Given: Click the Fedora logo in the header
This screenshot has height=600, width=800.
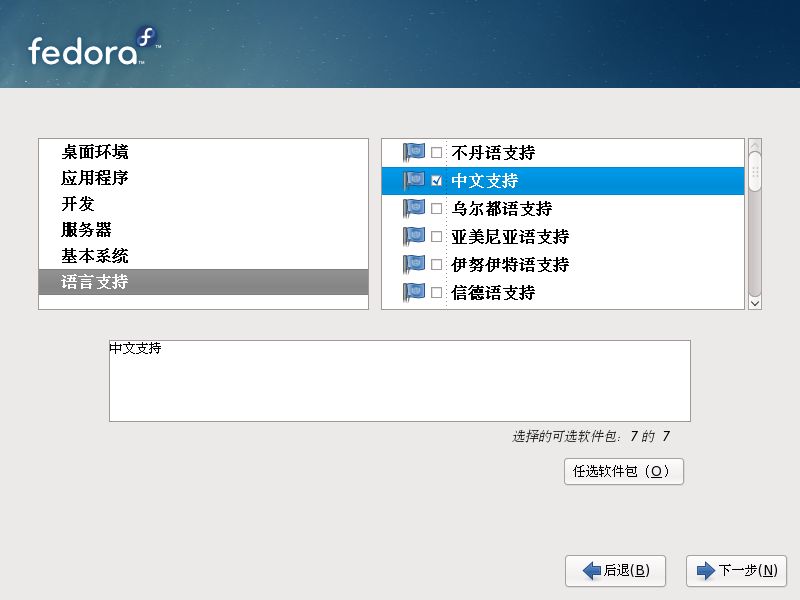Looking at the screenshot, I should [x=94, y=46].
